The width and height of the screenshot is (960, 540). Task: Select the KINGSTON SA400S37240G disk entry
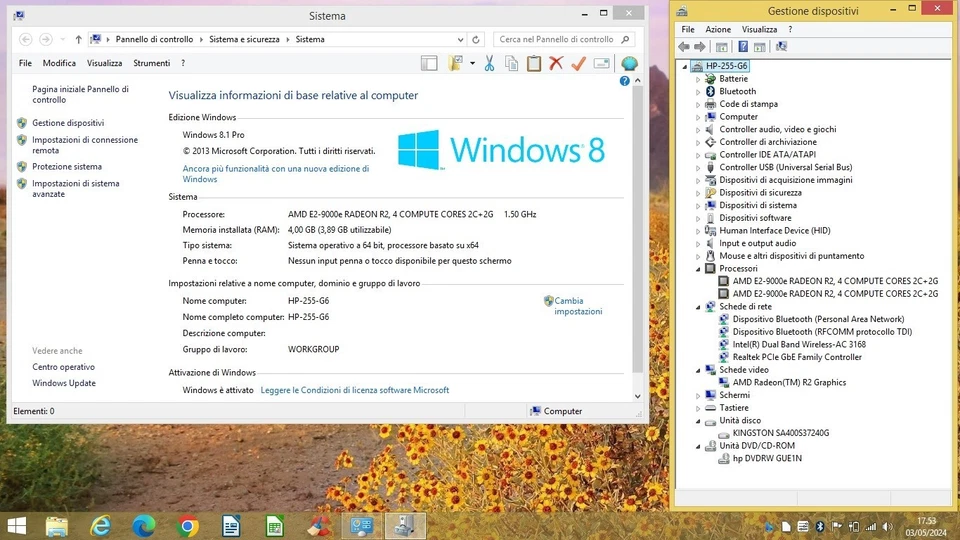tap(781, 433)
